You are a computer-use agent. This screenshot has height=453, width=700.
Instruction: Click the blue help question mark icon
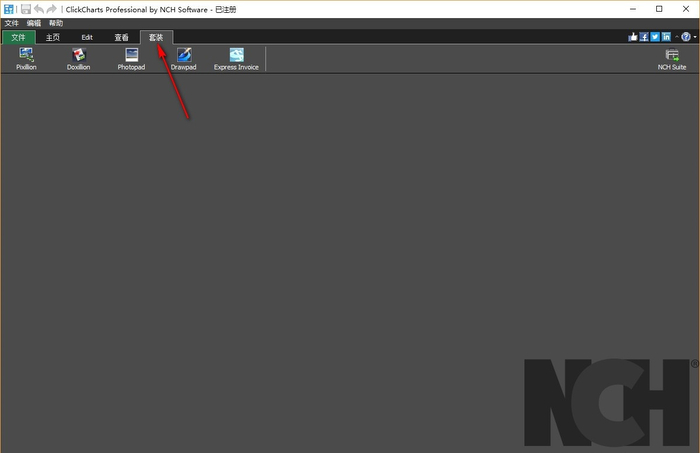coord(685,37)
